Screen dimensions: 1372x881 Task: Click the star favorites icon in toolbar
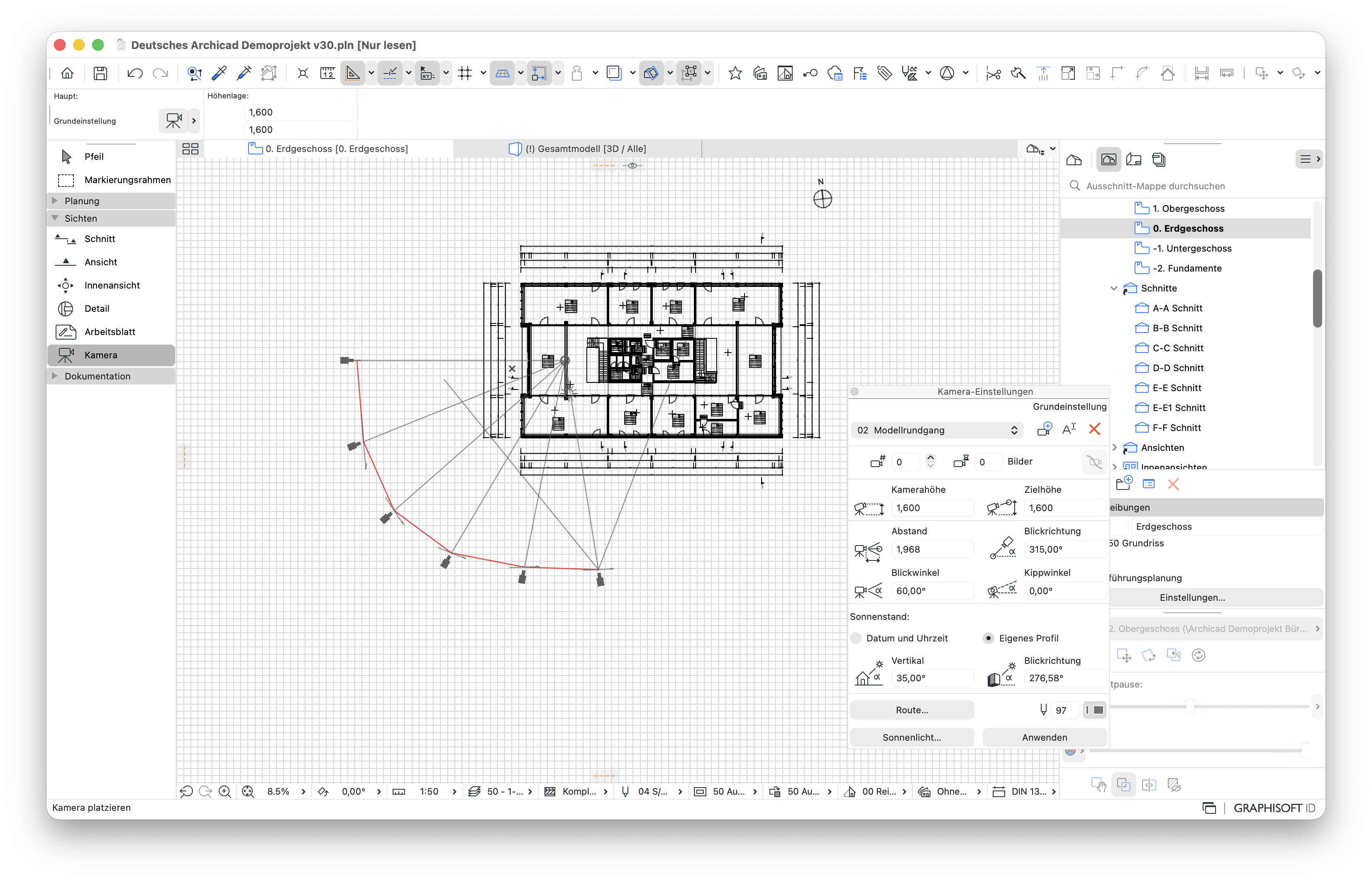click(x=735, y=73)
